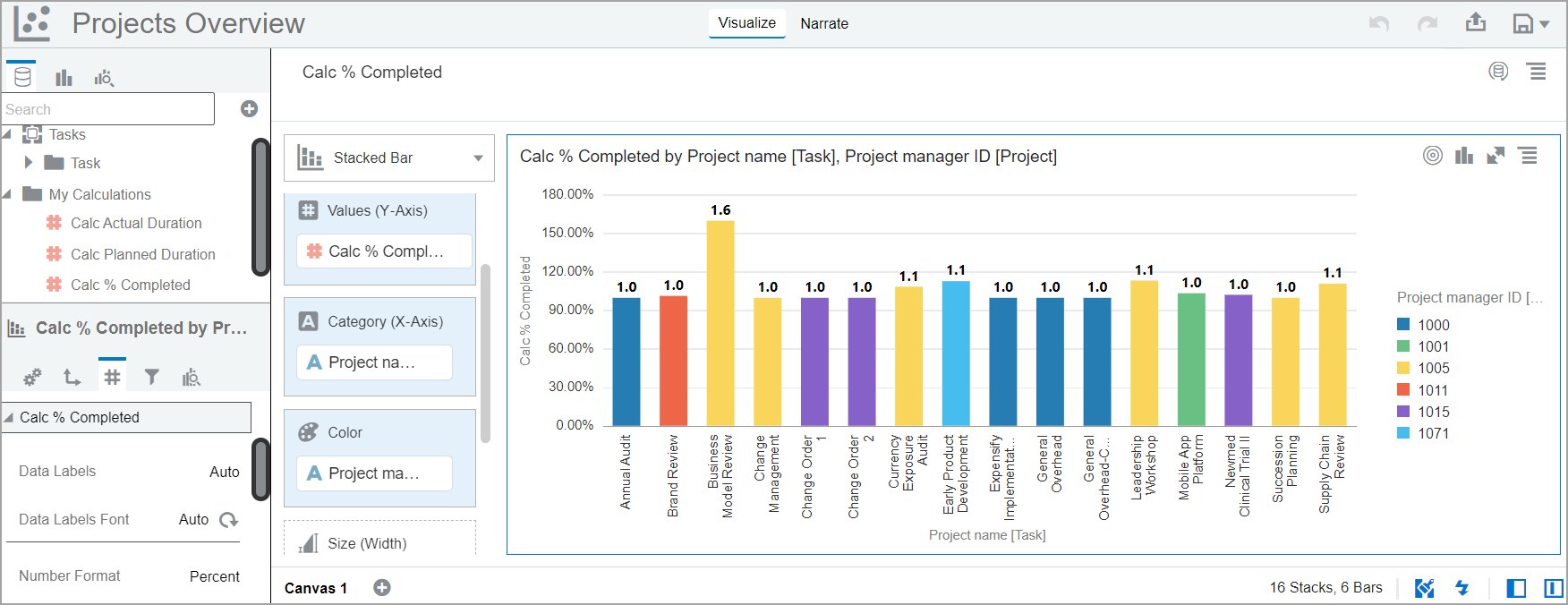Open the analytics pane icon
1568x605 pixels.
coord(104,78)
